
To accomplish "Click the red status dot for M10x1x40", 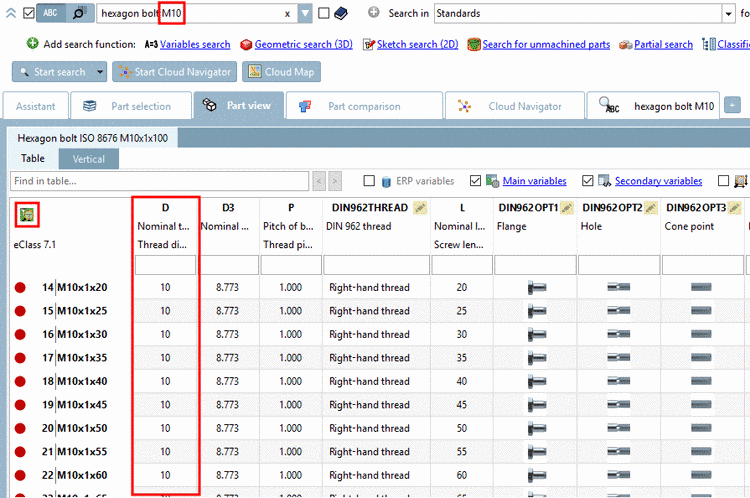I will click(20, 381).
